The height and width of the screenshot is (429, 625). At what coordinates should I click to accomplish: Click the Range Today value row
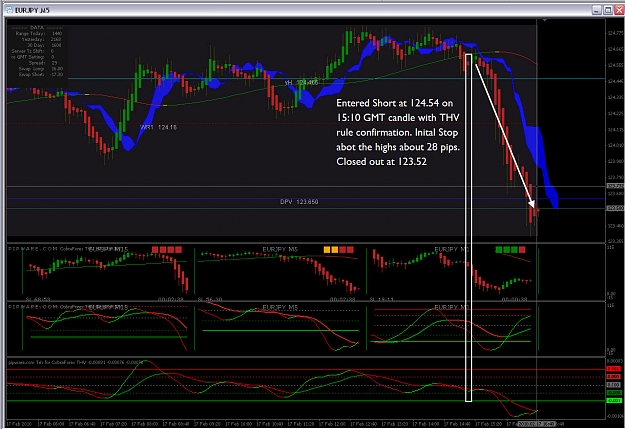(38, 34)
